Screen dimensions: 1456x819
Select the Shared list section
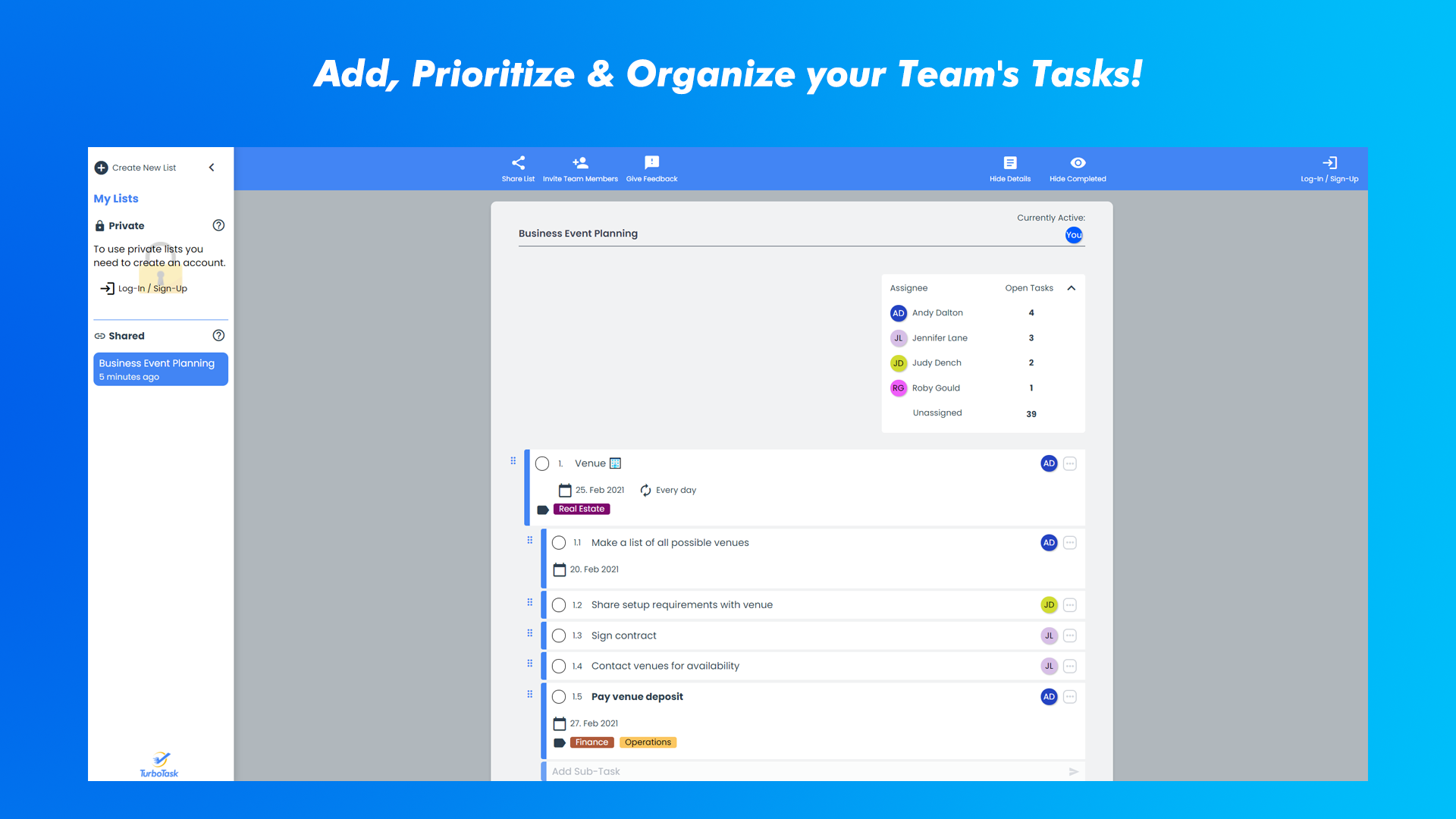[128, 335]
